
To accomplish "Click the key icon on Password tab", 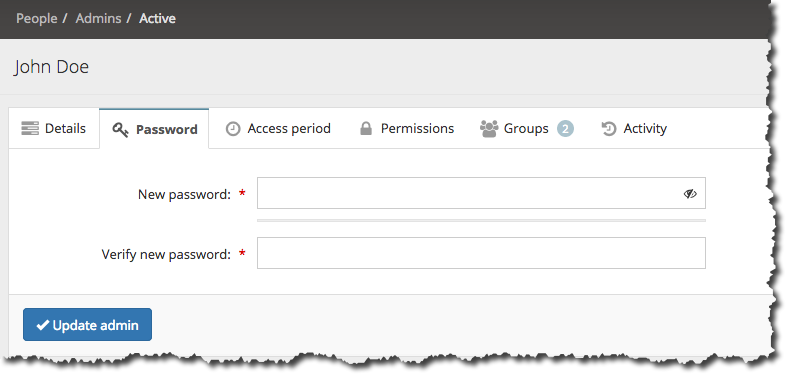I will [120, 130].
